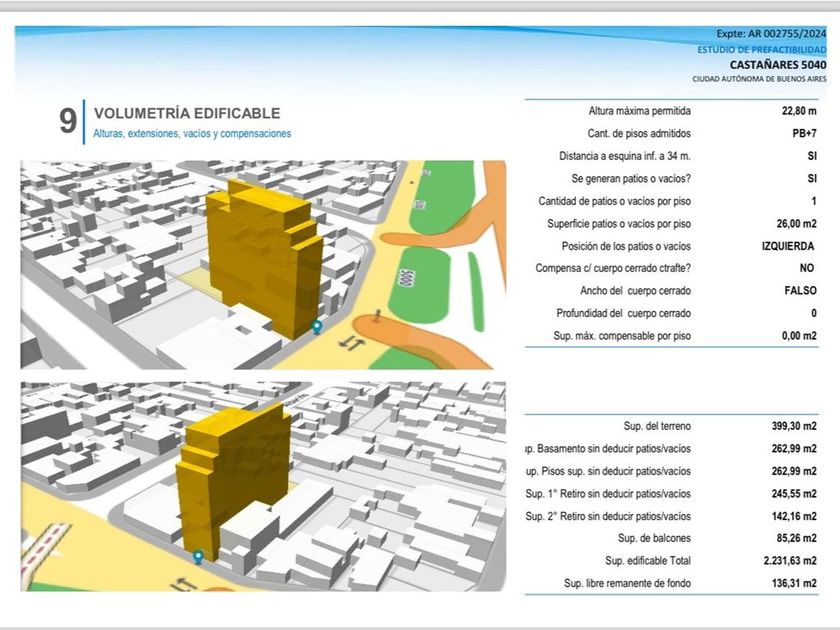Click the Sup. del terreno value 399,30 m2
This screenshot has height=630, width=840.
(795, 426)
